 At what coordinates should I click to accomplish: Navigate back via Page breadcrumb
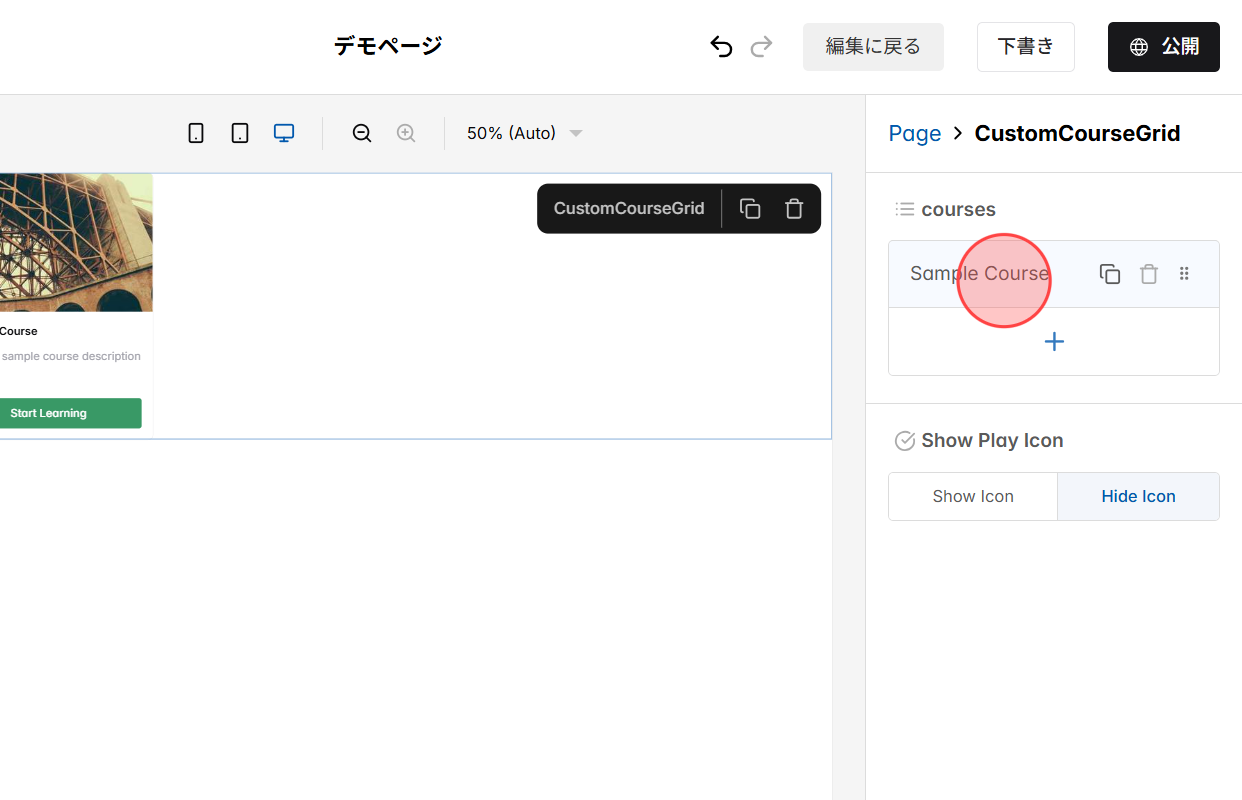[914, 133]
